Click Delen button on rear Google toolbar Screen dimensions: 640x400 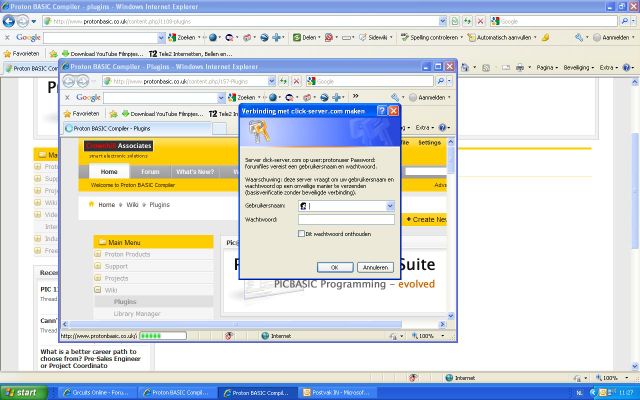tap(304, 38)
